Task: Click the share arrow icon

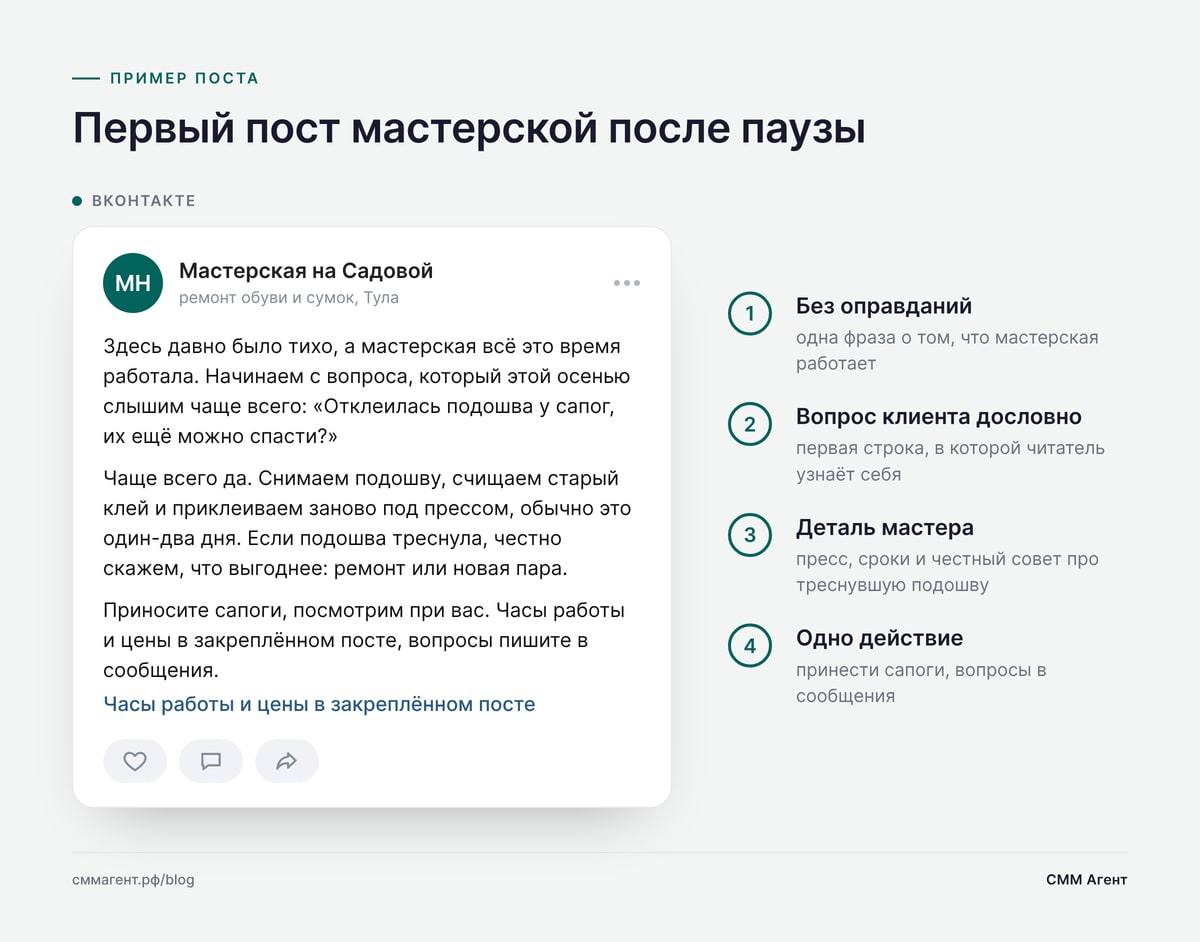Action: 287,761
